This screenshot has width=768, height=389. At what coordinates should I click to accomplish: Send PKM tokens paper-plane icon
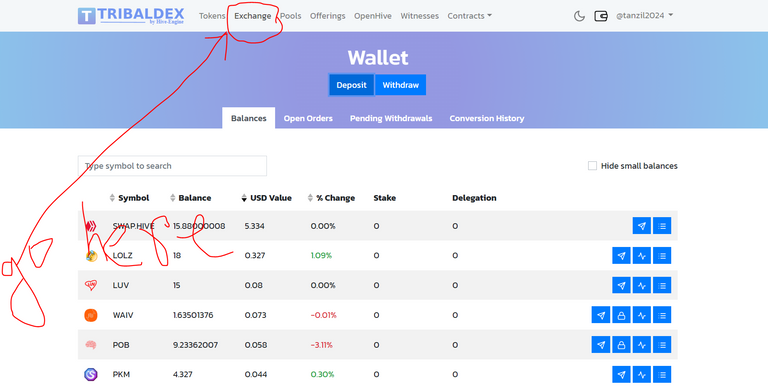621,375
